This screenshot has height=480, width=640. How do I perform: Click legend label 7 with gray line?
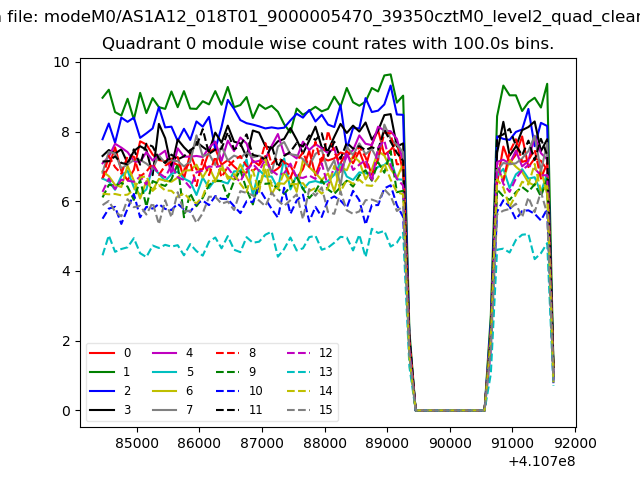pos(189,410)
